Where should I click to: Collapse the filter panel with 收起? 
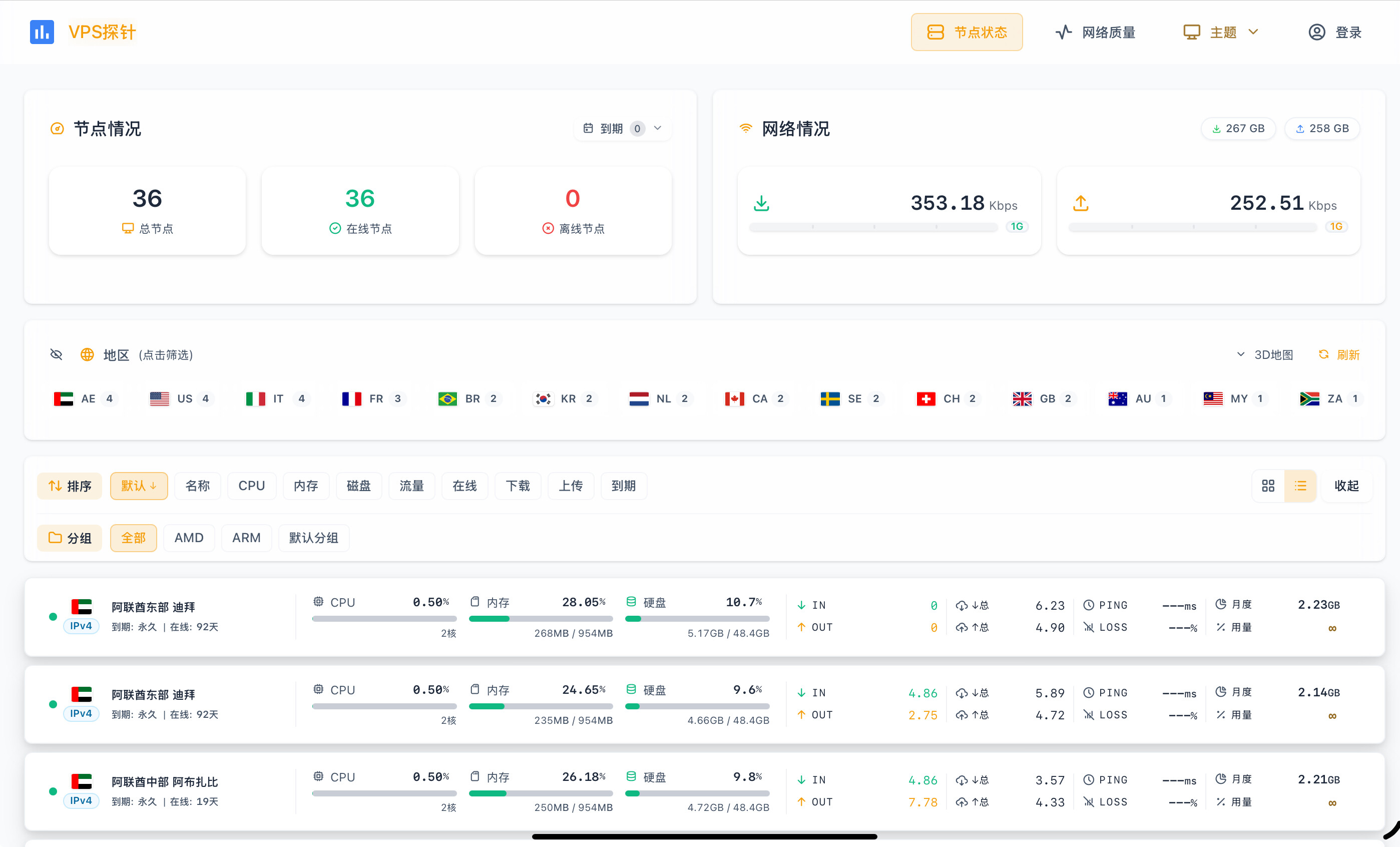(1346, 486)
